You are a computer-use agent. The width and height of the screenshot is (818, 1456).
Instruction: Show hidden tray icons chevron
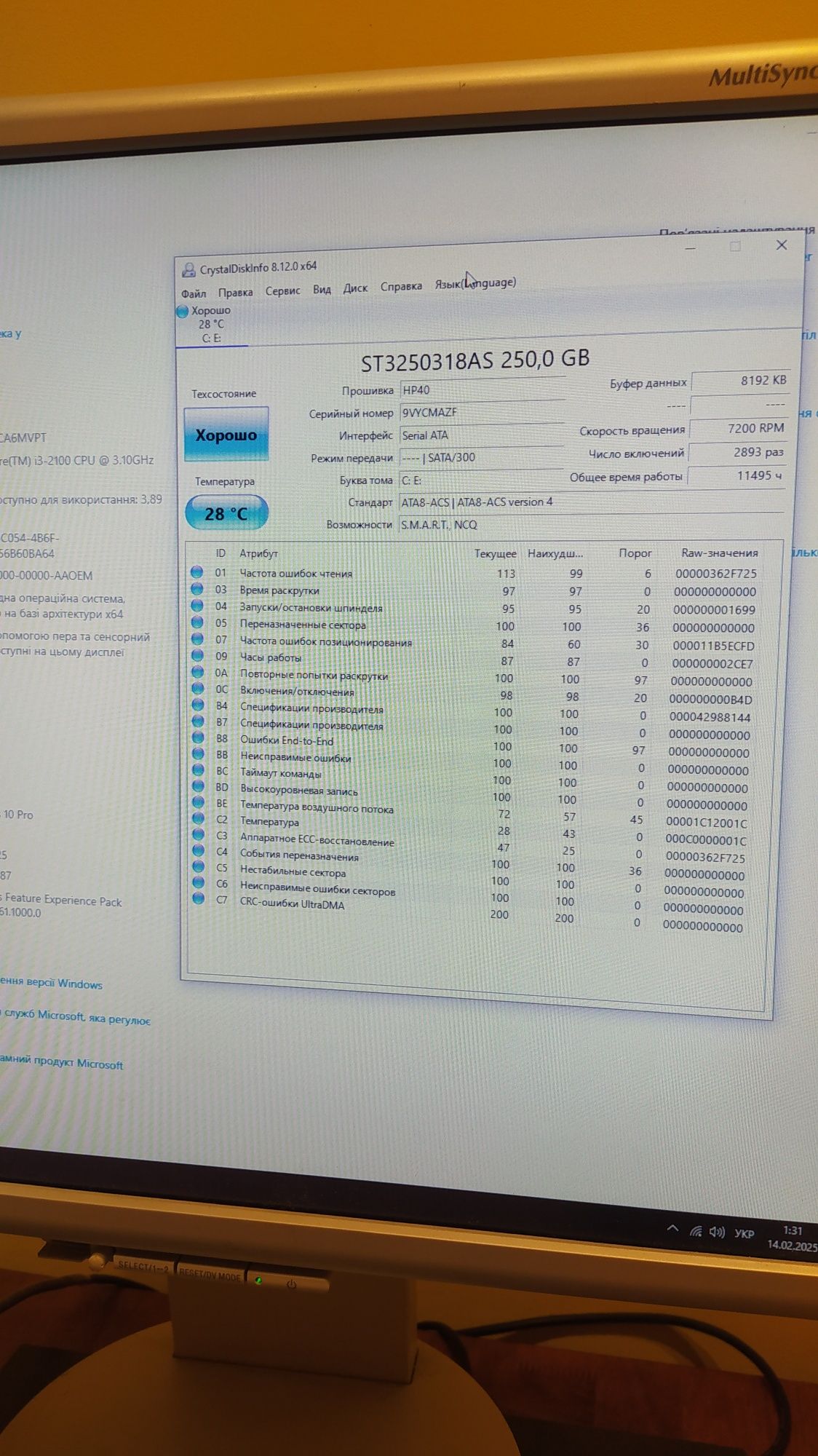pos(672,1229)
